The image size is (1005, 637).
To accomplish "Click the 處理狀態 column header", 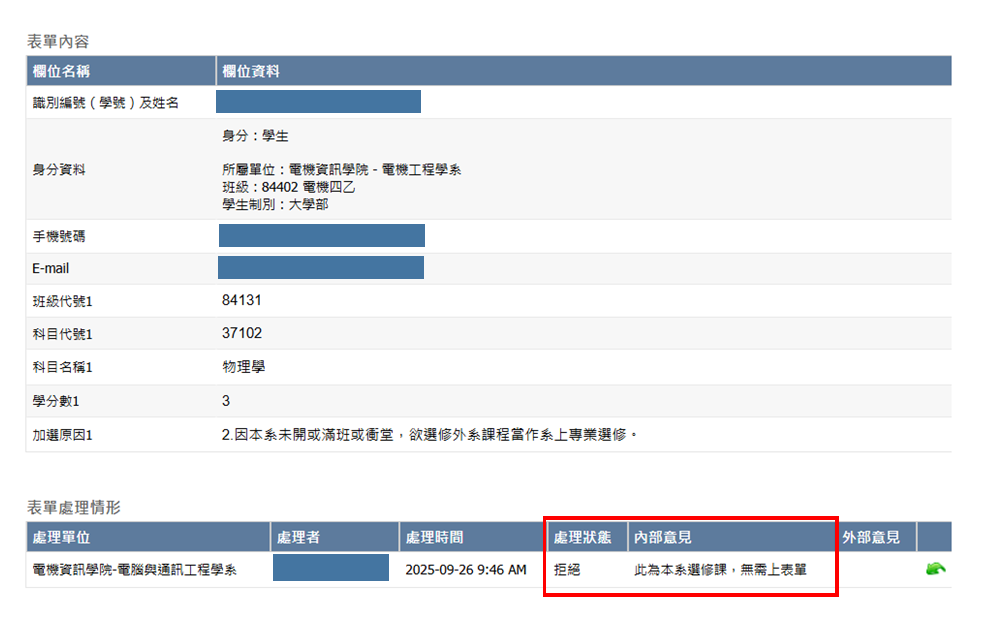I will click(x=583, y=537).
